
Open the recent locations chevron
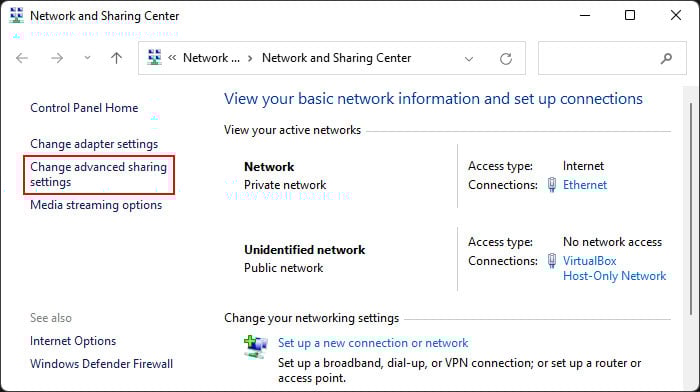pos(88,58)
